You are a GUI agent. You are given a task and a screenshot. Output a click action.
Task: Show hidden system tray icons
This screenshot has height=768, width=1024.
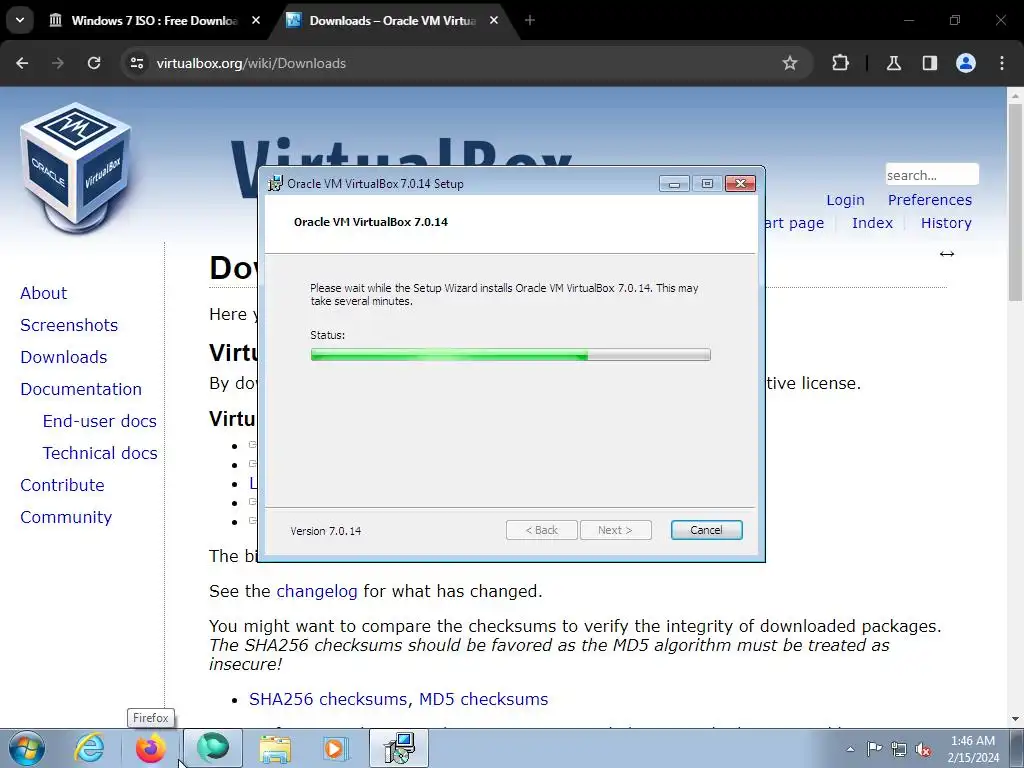[x=850, y=749]
